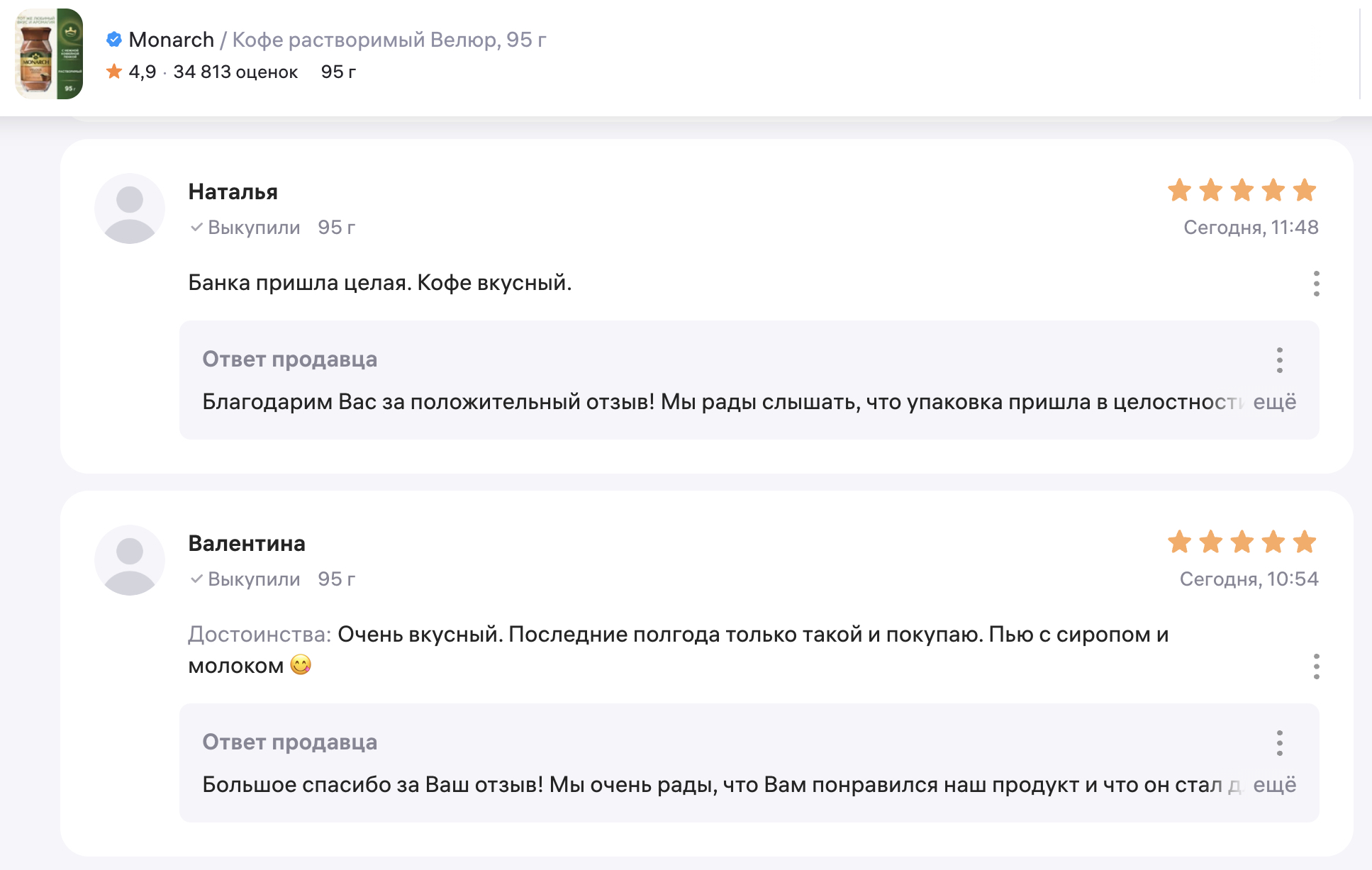The width and height of the screenshot is (1372, 870).
Task: Click the blue verified brand badge
Action: click(113, 40)
